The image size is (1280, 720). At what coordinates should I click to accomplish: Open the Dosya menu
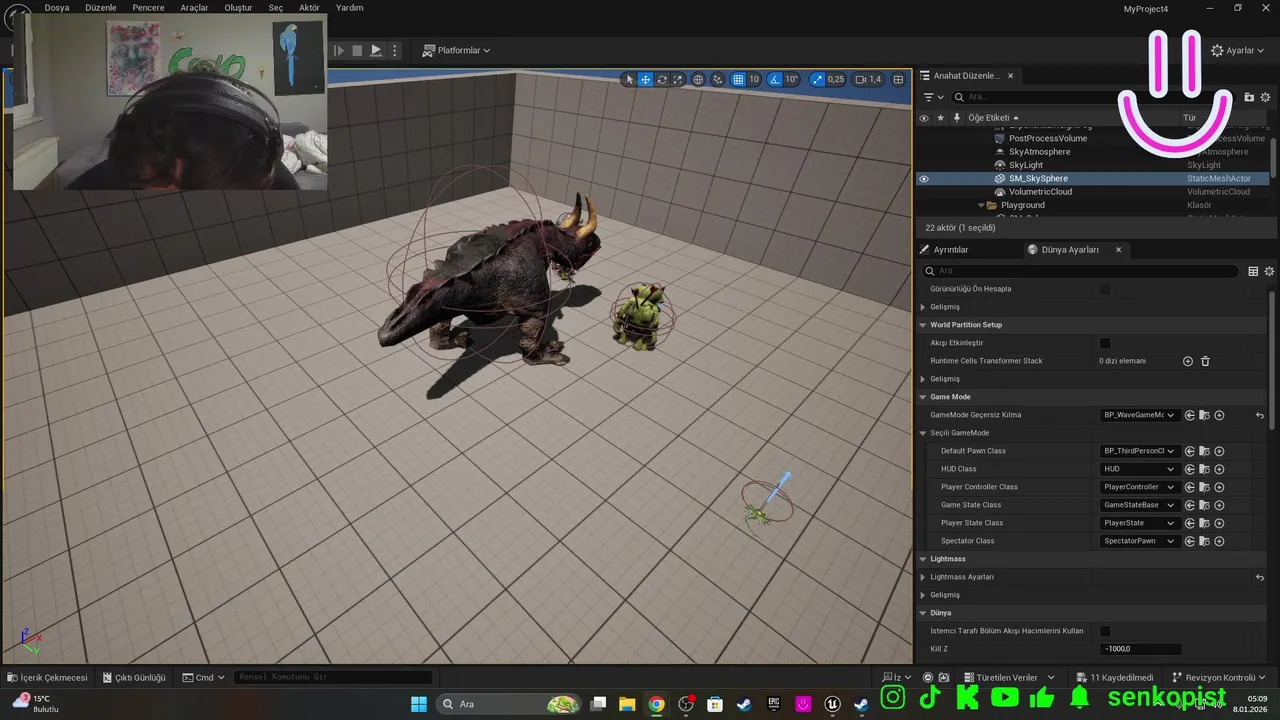click(x=57, y=7)
